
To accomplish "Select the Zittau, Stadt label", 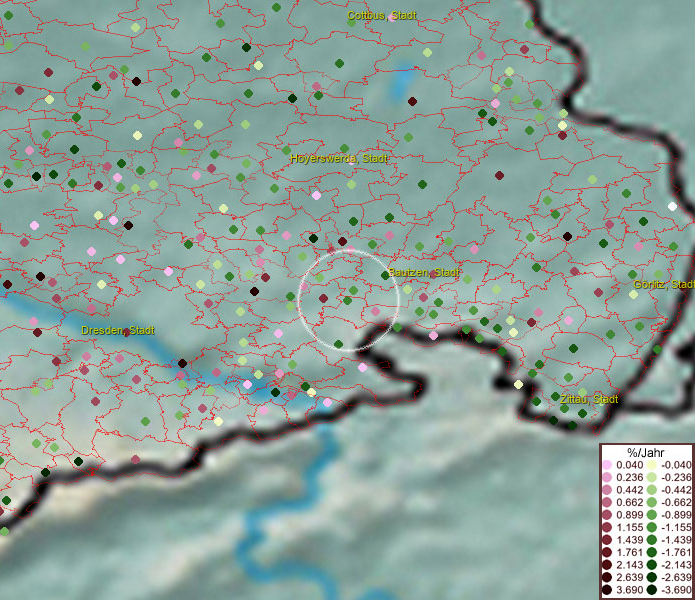I will [588, 399].
